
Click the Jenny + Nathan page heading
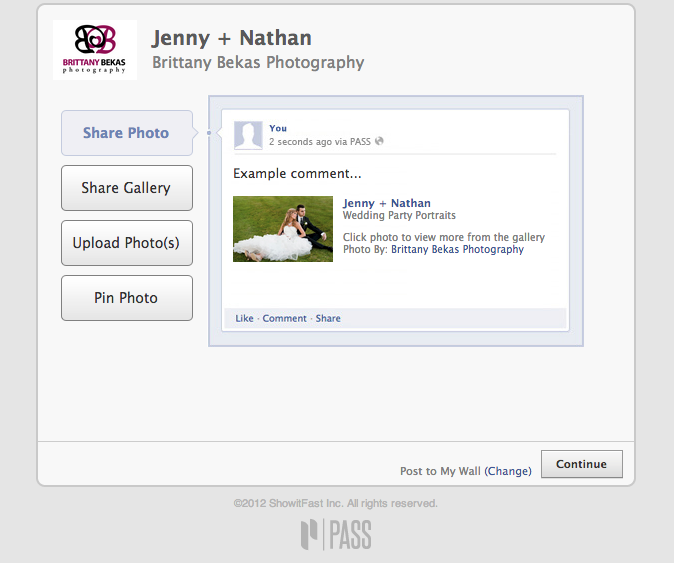(x=231, y=38)
